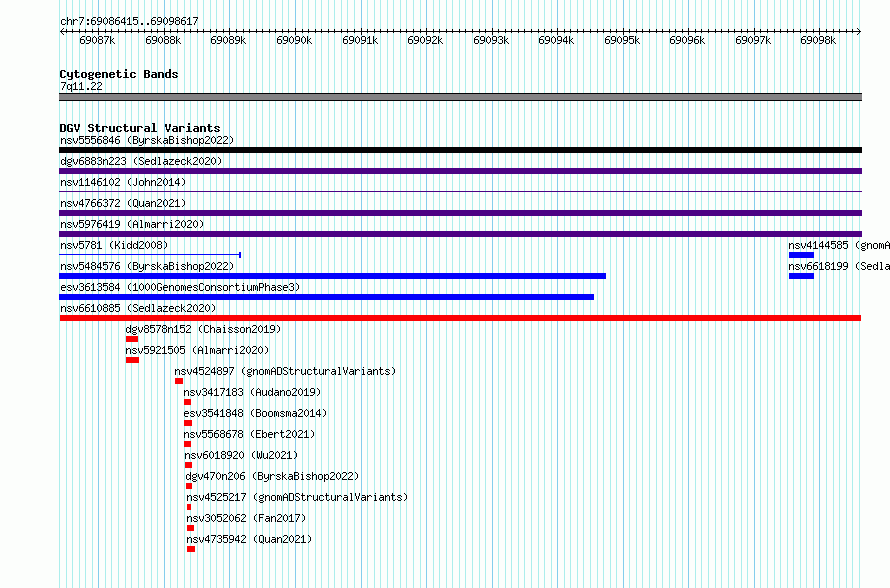Viewport: 890px width, 588px height.
Task: Open variant nsv5568678 (Ebert2021) label
Action: (x=249, y=434)
